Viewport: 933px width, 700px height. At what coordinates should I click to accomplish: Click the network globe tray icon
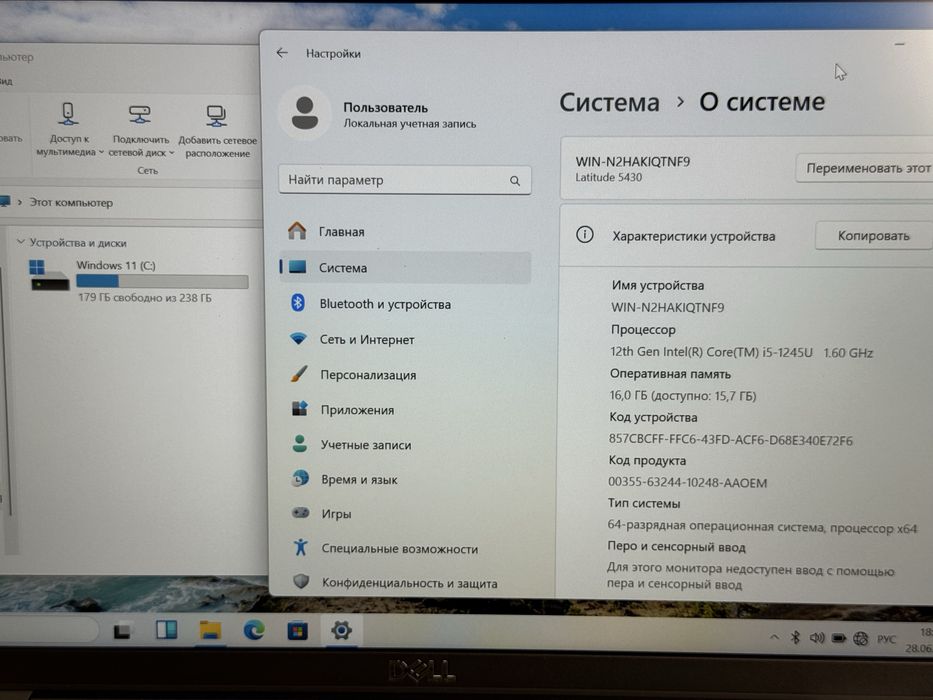click(860, 639)
